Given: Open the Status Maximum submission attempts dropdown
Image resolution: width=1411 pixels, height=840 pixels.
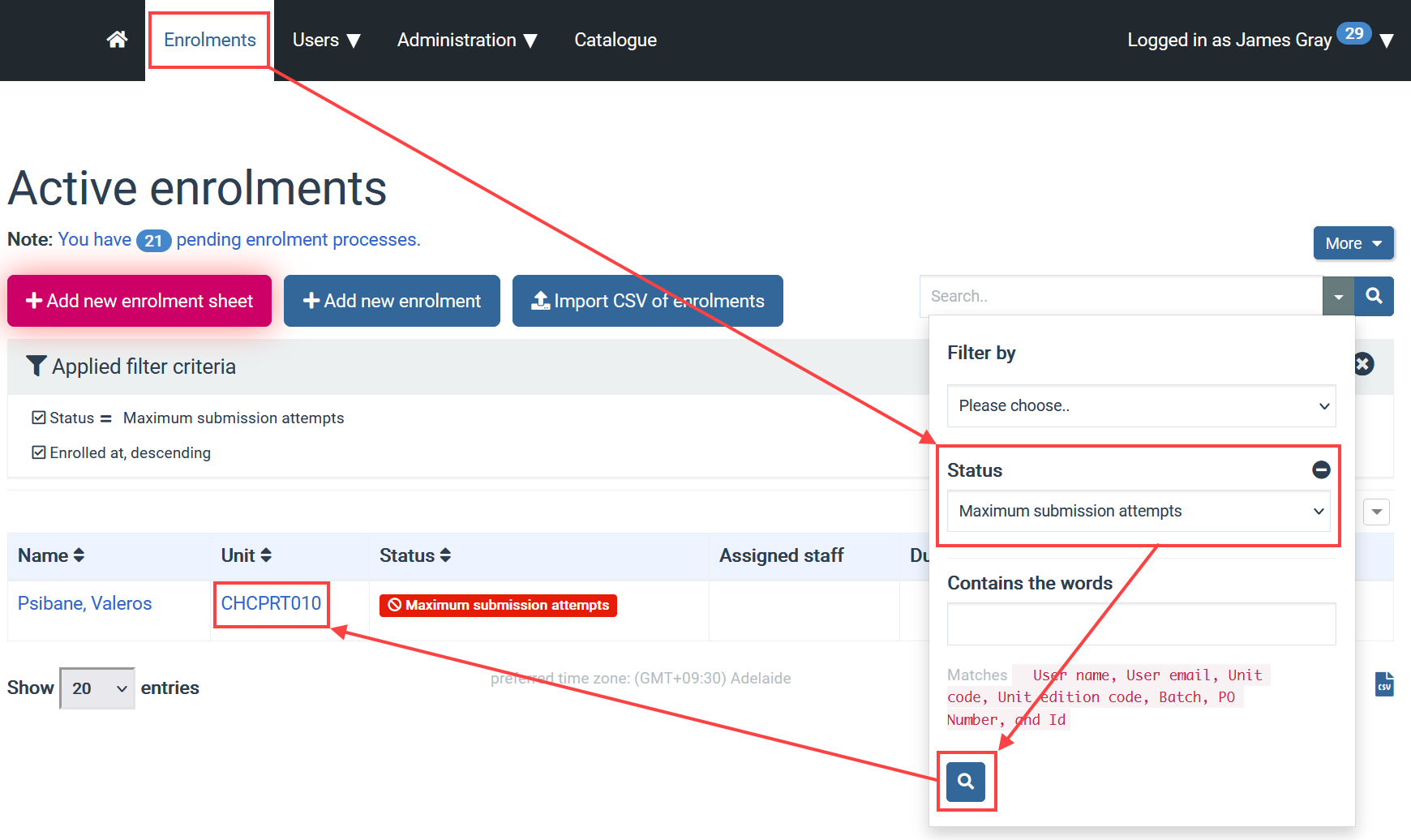Looking at the screenshot, I should tap(1139, 511).
